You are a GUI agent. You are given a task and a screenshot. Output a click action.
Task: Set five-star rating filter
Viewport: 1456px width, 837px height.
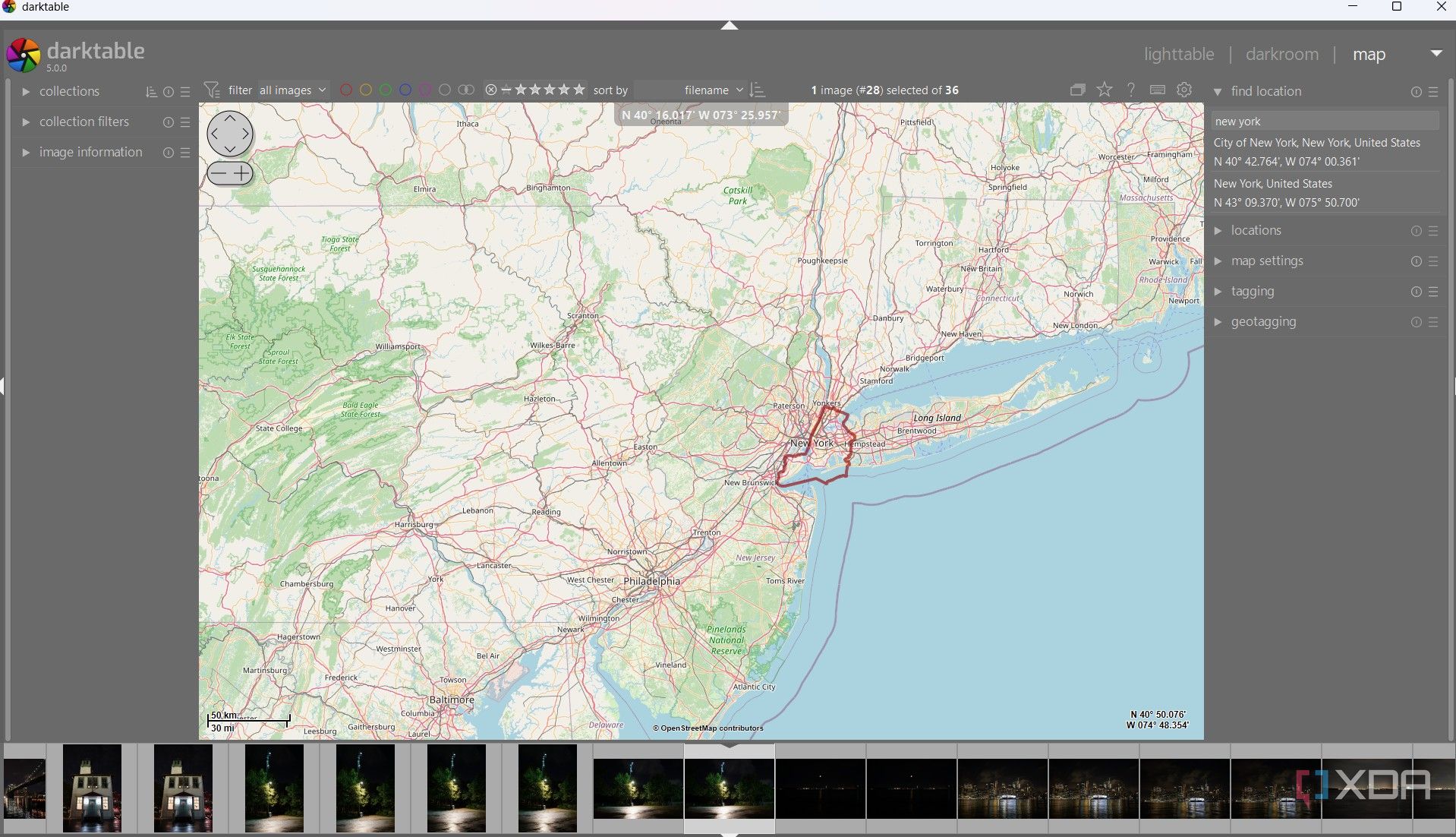pos(579,90)
